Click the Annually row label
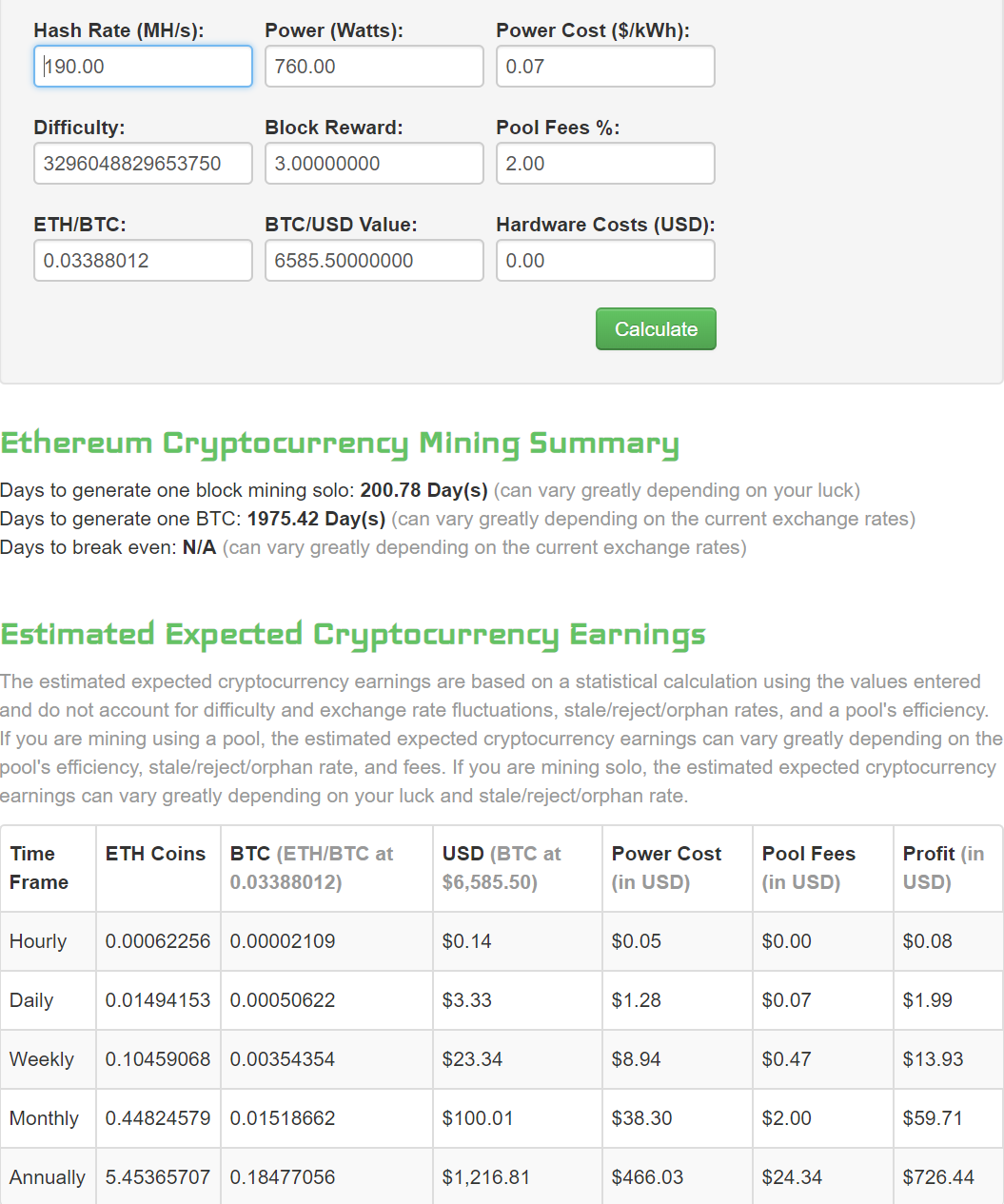 coord(48,1177)
